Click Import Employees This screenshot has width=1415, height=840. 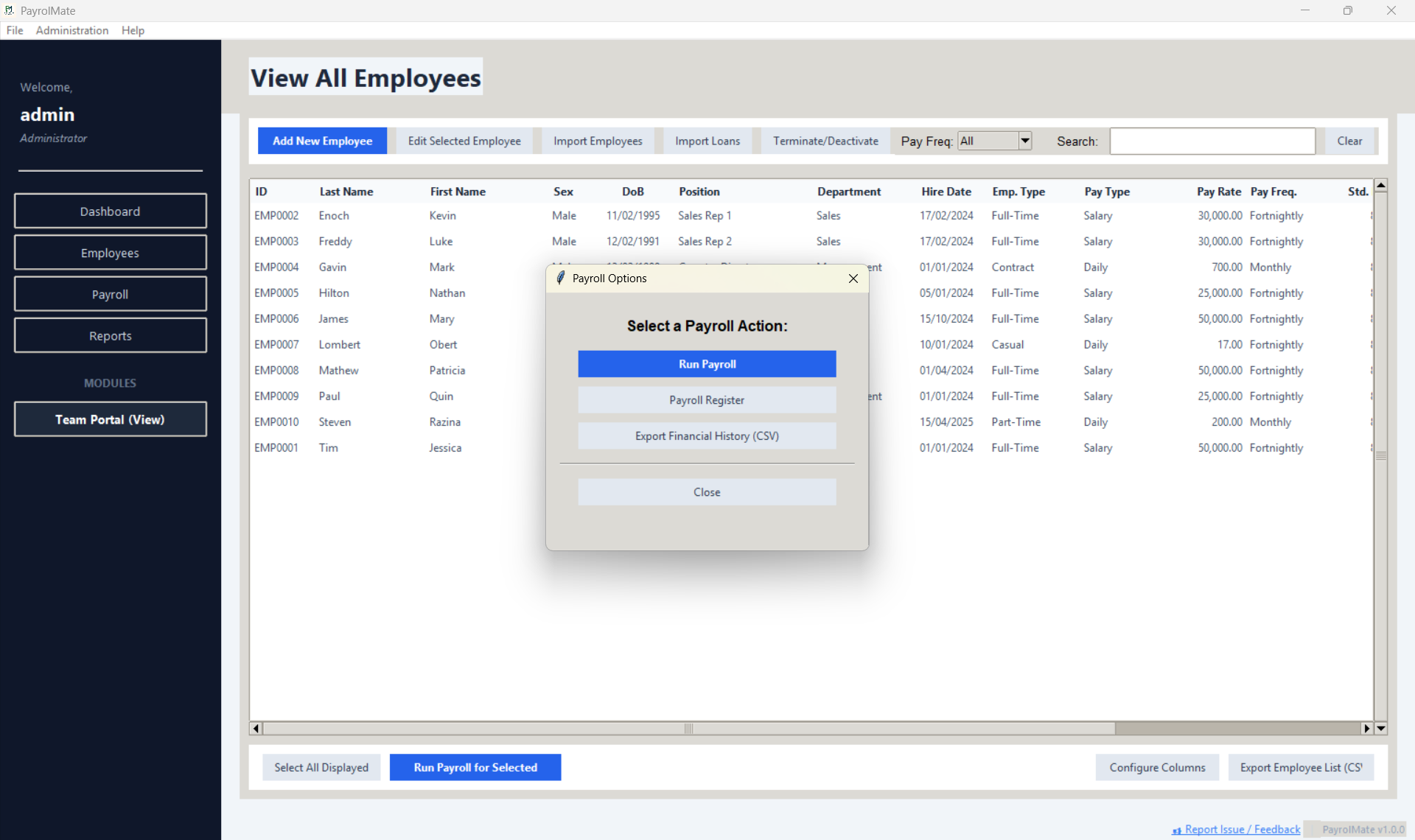(x=598, y=141)
